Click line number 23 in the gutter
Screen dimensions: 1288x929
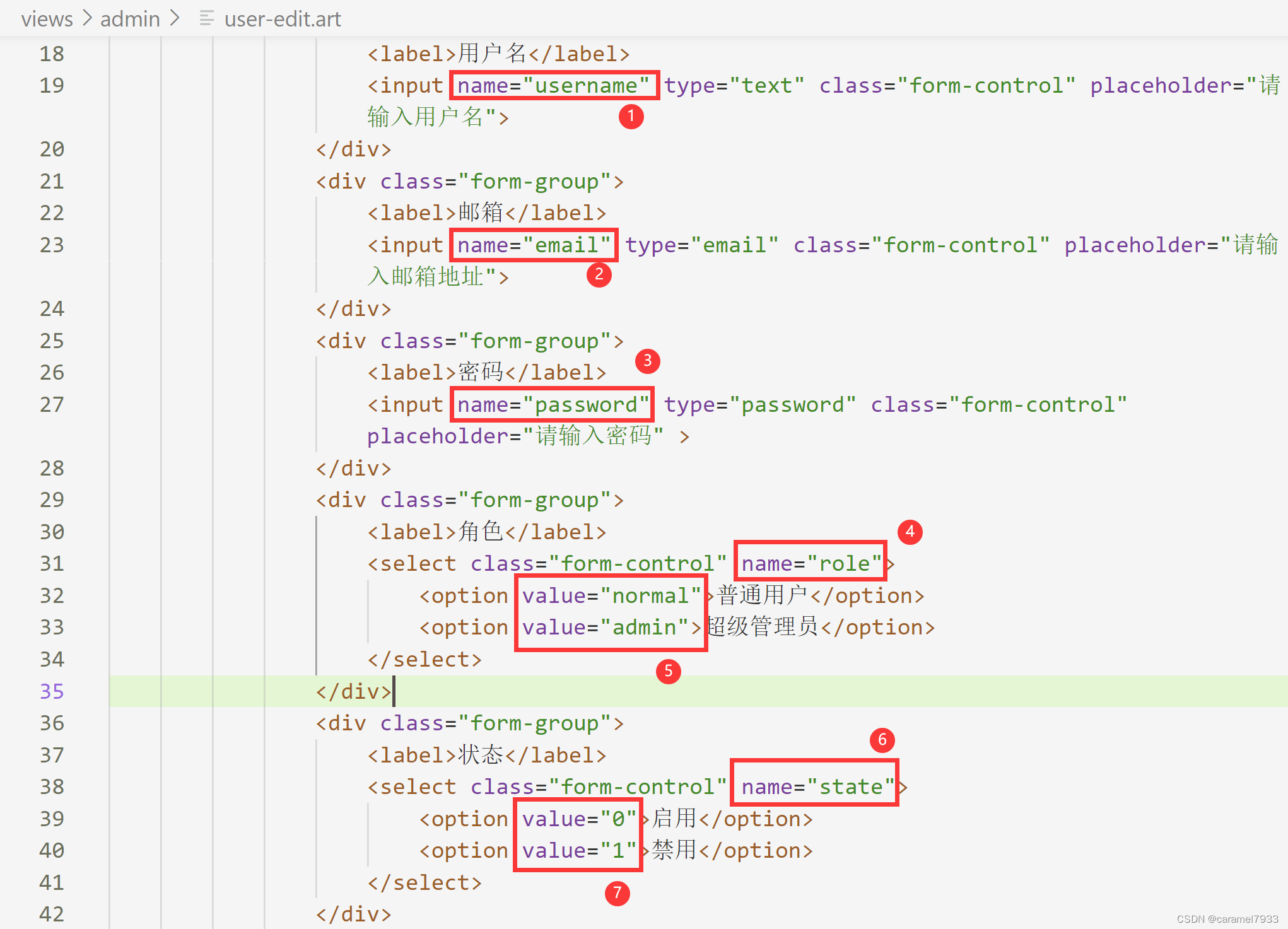pos(52,245)
